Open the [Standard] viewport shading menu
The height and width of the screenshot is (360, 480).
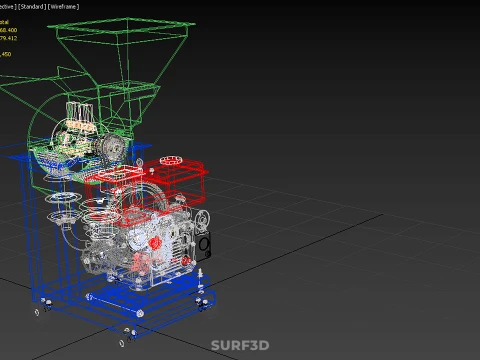(x=32, y=7)
